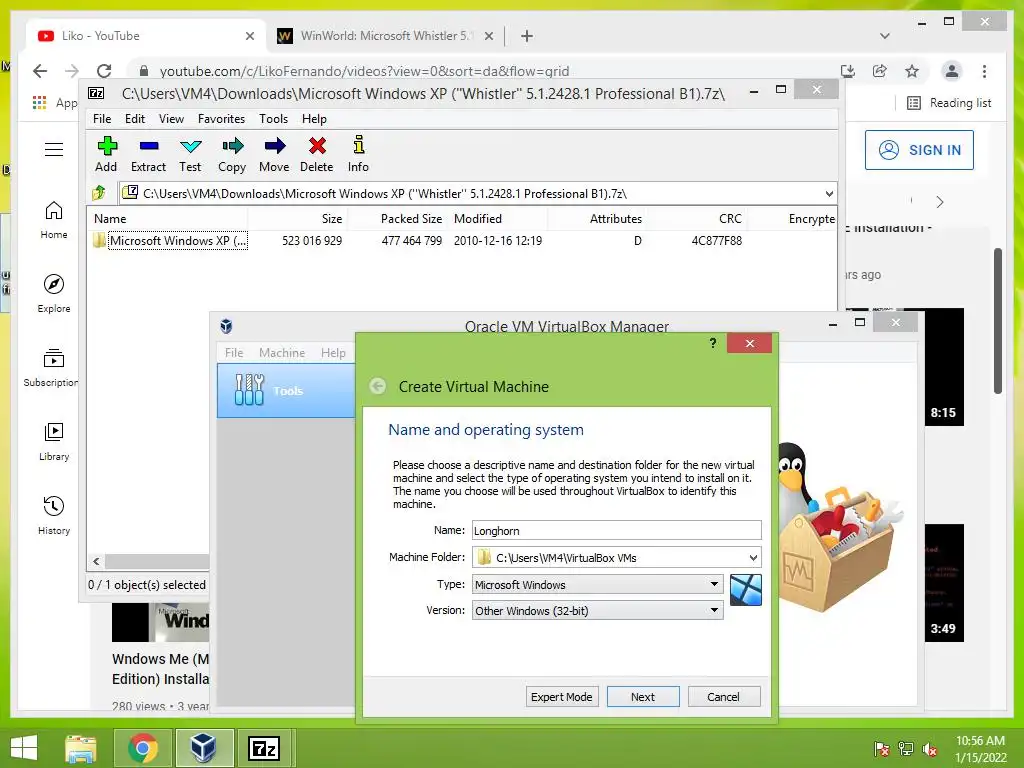Viewport: 1024px width, 768px height.
Task: Open Chrome profile avatar menu
Action: coord(952,71)
